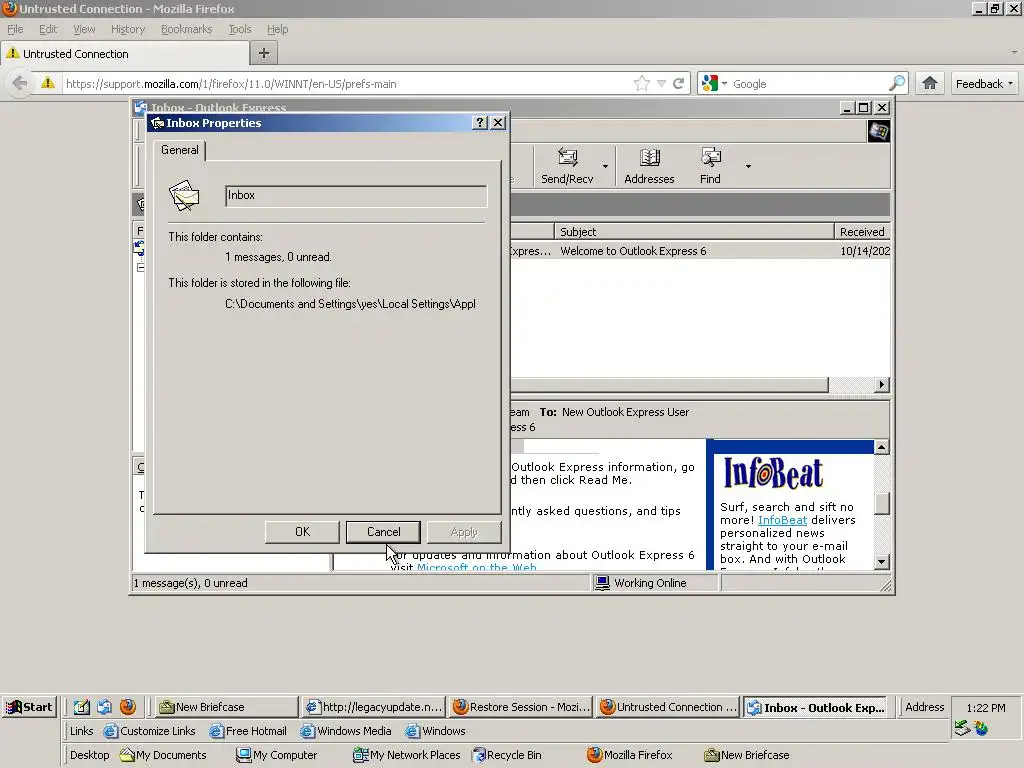
Task: Open My Computer from Desktop toolbar
Action: (277, 755)
